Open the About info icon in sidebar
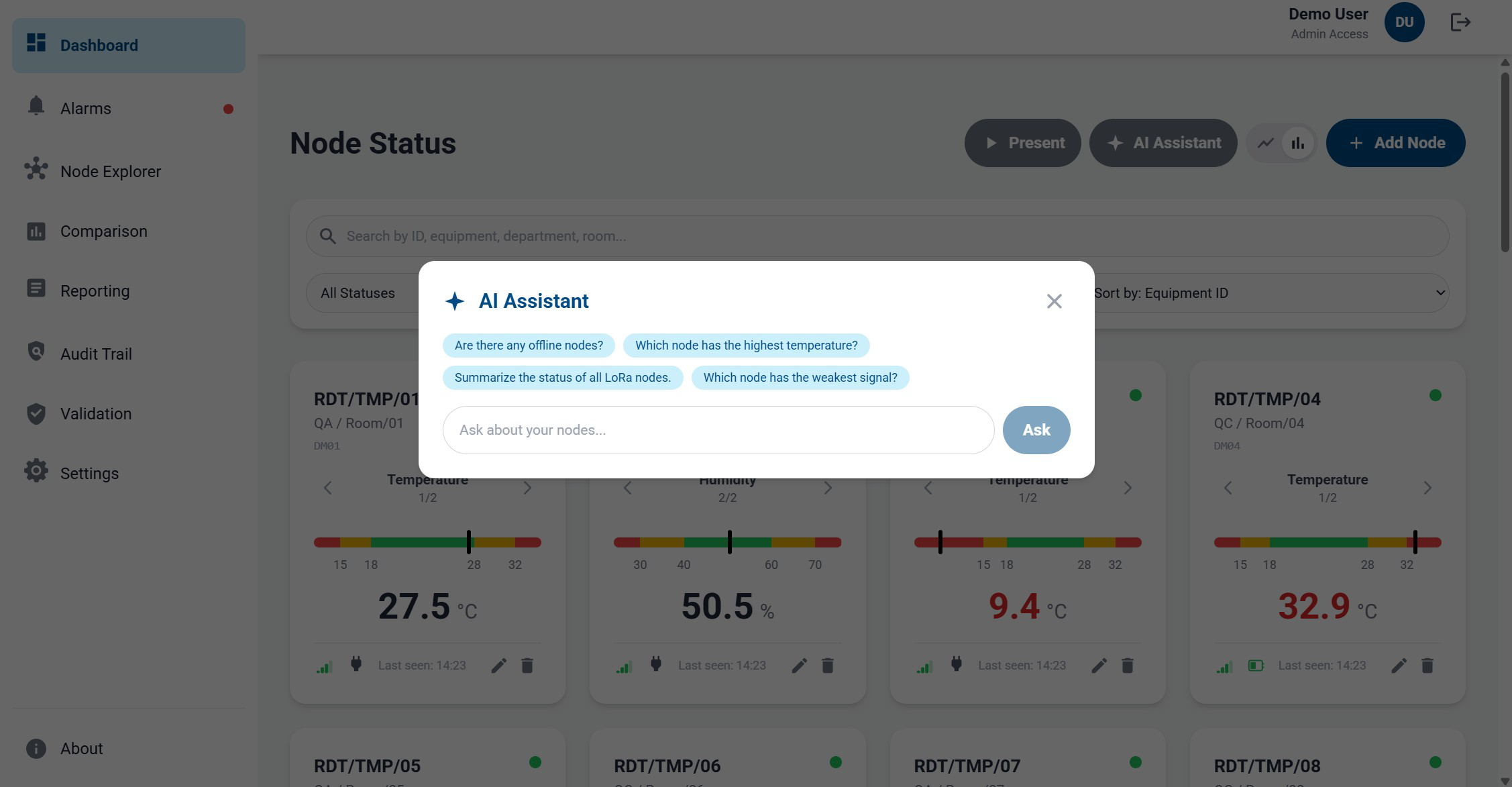Screen dimensions: 1512x787 point(36,748)
